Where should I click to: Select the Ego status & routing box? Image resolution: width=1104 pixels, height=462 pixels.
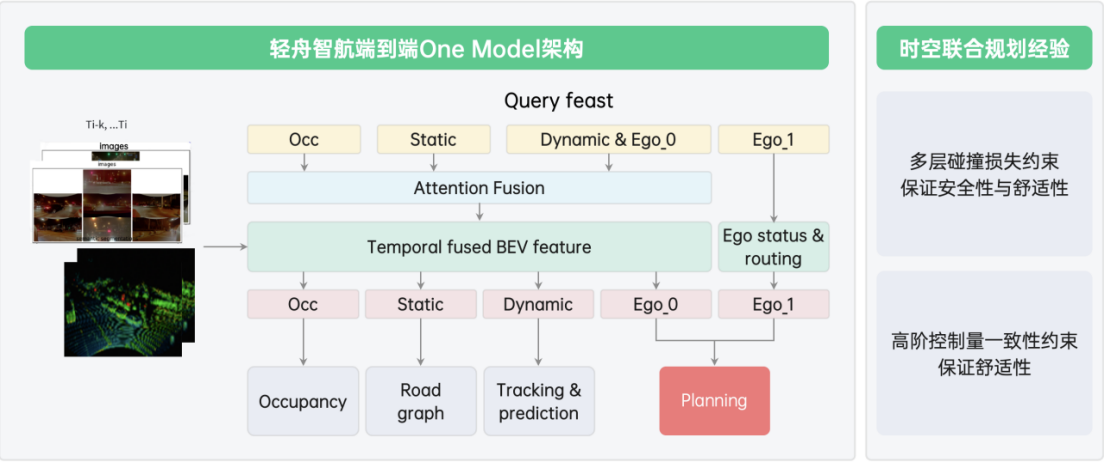(773, 246)
